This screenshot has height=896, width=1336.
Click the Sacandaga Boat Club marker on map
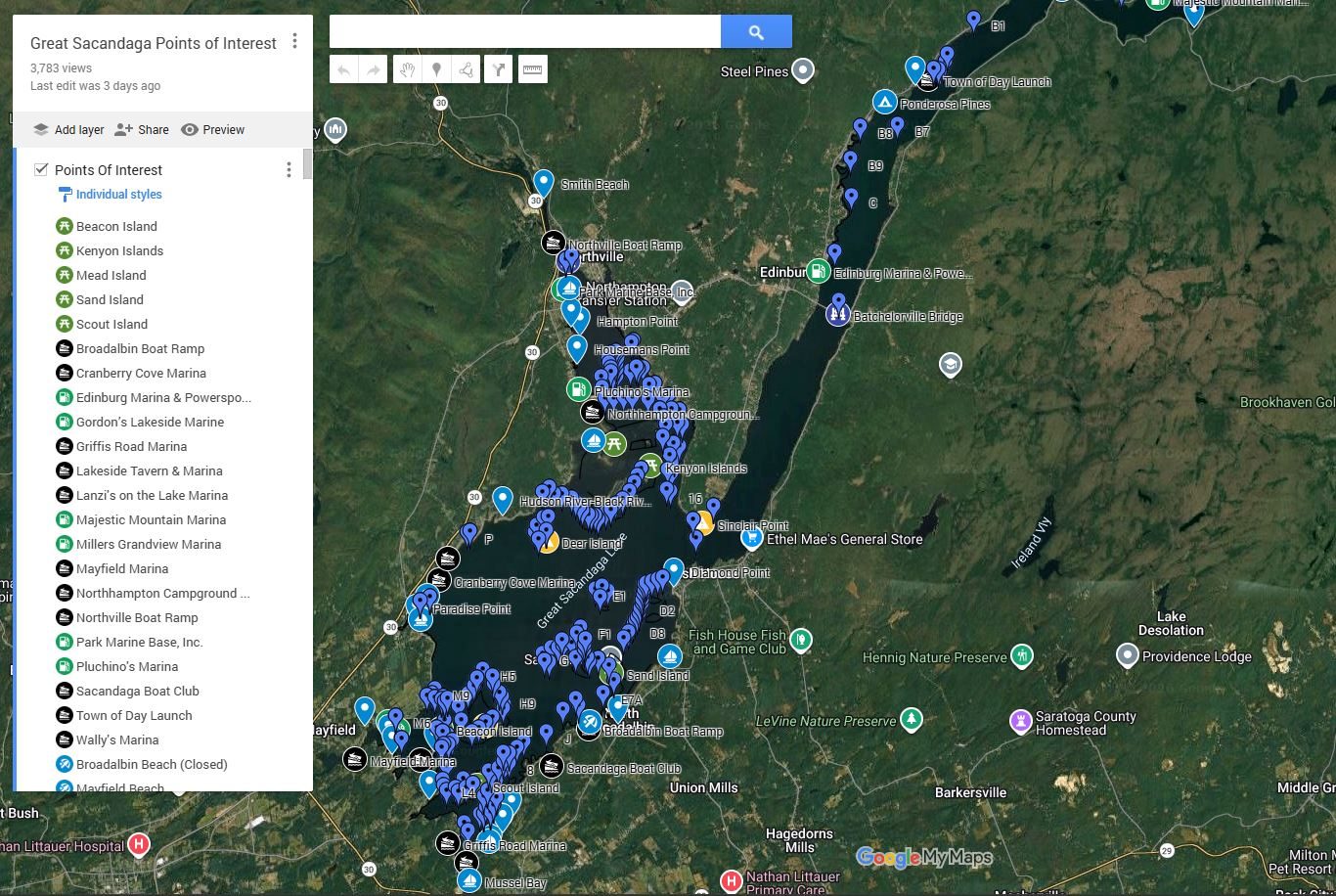click(552, 767)
